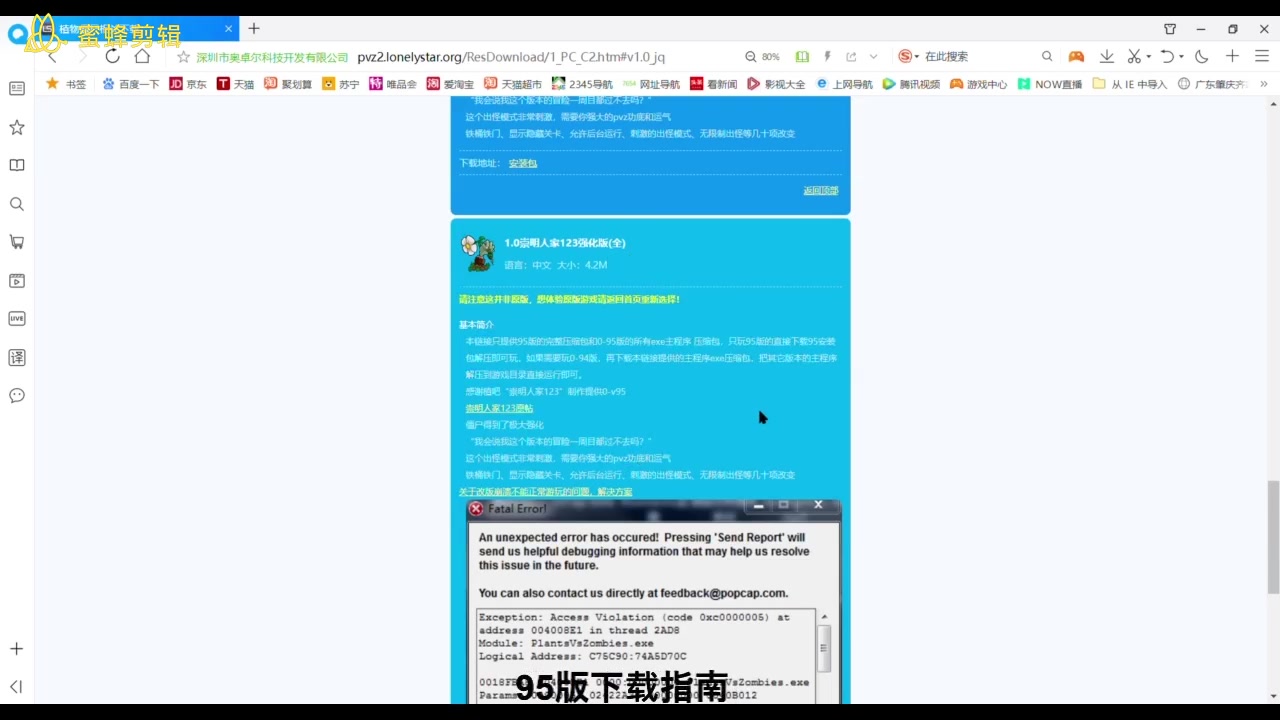Open the 唯品会 bookmark
Image resolution: width=1280 pixels, height=720 pixels.
point(393,84)
